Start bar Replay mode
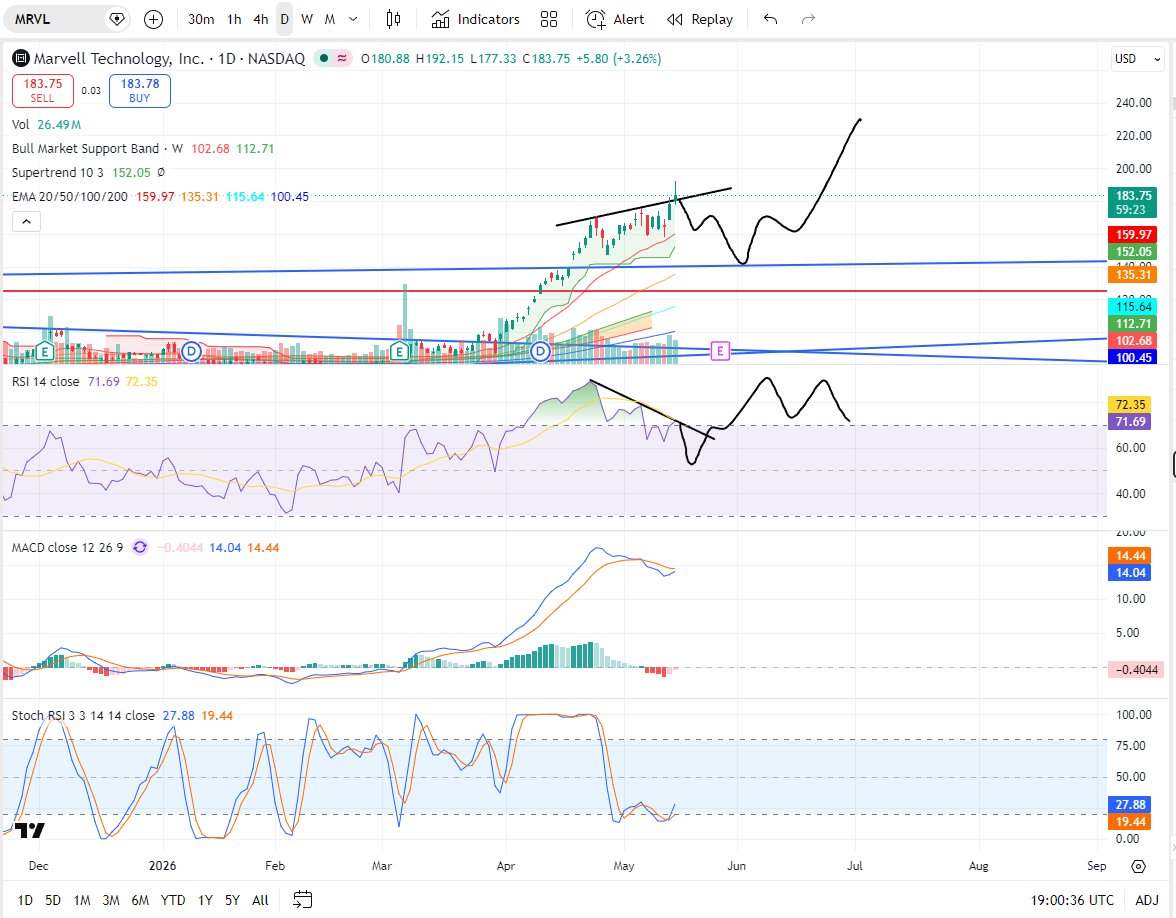Viewport: 1176px width, 918px height. click(700, 20)
